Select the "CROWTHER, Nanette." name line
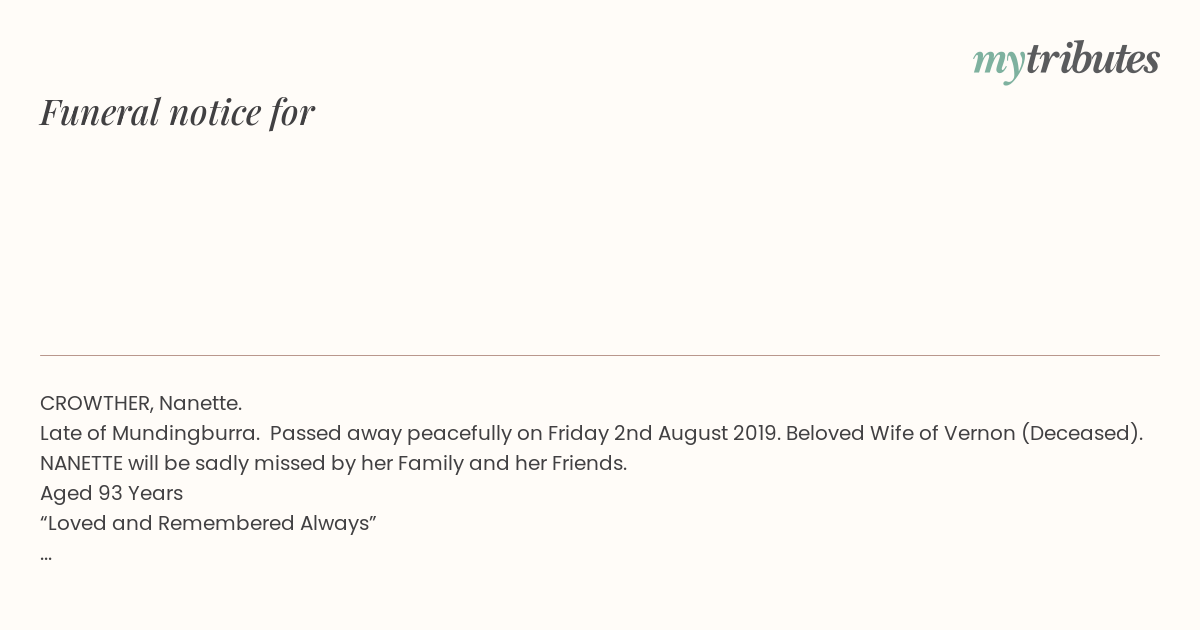The height and width of the screenshot is (630, 1200). pyautogui.click(x=141, y=403)
